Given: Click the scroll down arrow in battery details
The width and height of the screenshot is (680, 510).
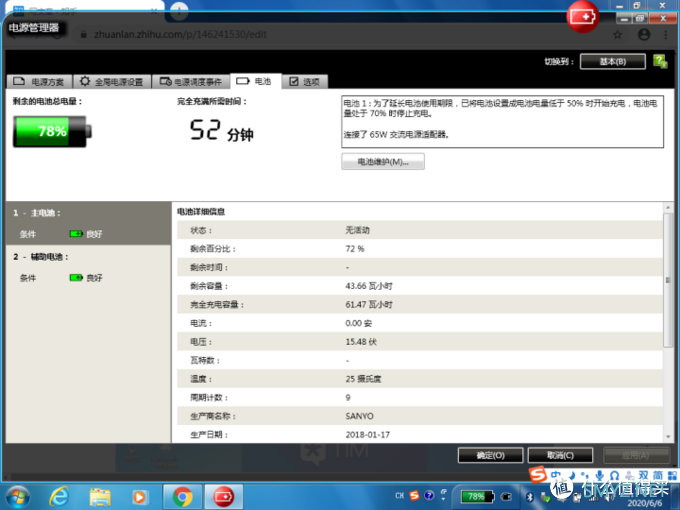Looking at the screenshot, I should click(x=668, y=437).
